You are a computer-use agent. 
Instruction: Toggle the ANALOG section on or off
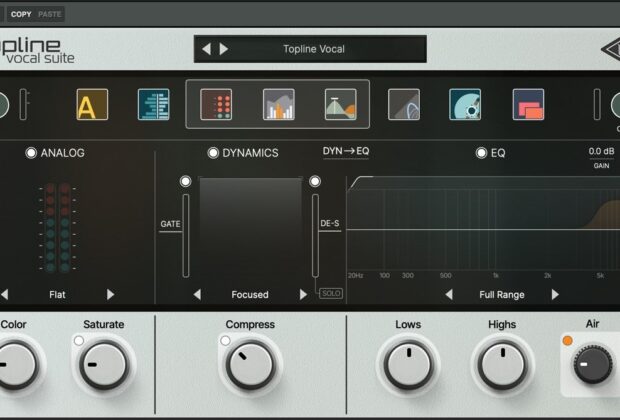point(31,153)
